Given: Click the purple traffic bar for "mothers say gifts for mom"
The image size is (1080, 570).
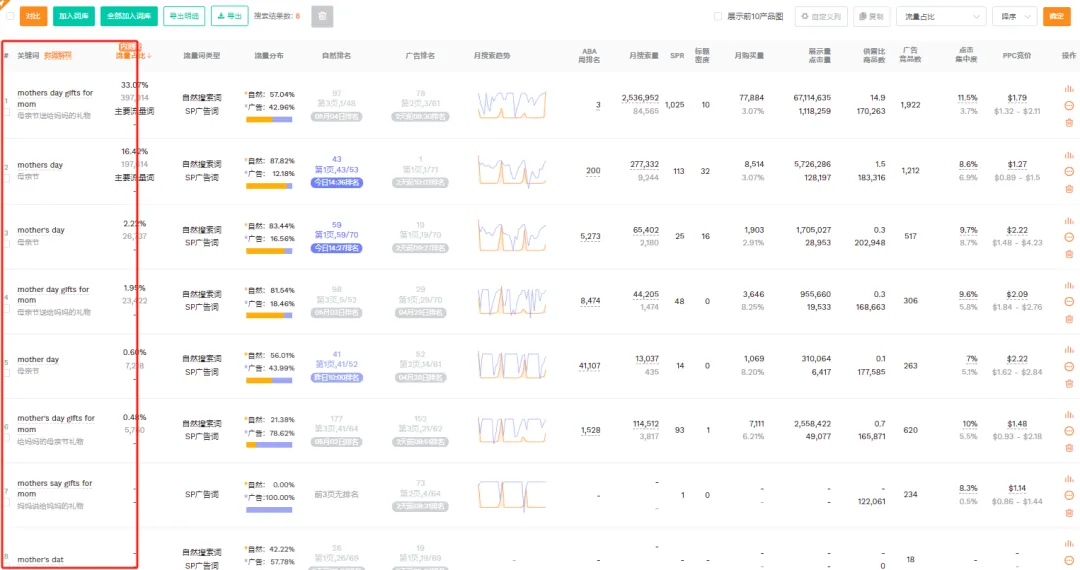Looking at the screenshot, I should (269, 510).
